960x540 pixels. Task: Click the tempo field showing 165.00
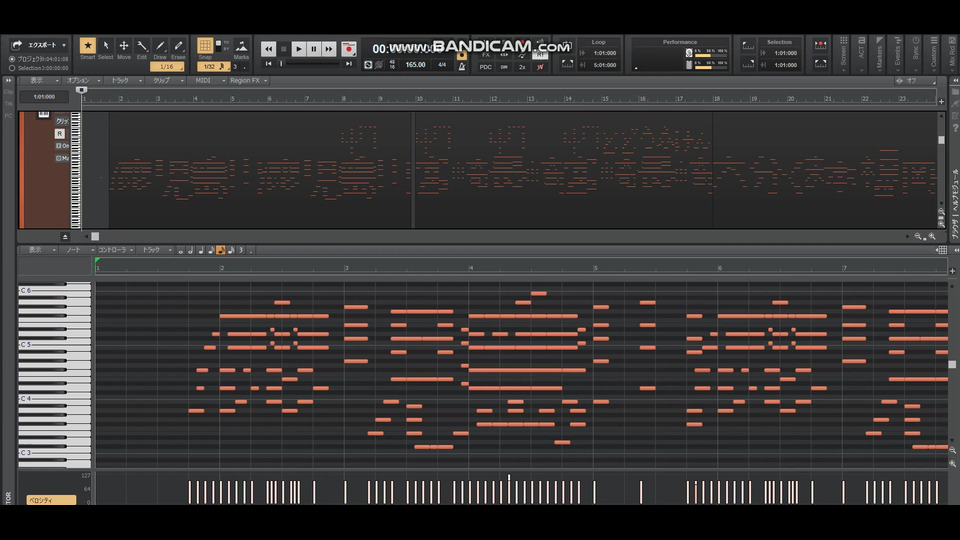[414, 65]
